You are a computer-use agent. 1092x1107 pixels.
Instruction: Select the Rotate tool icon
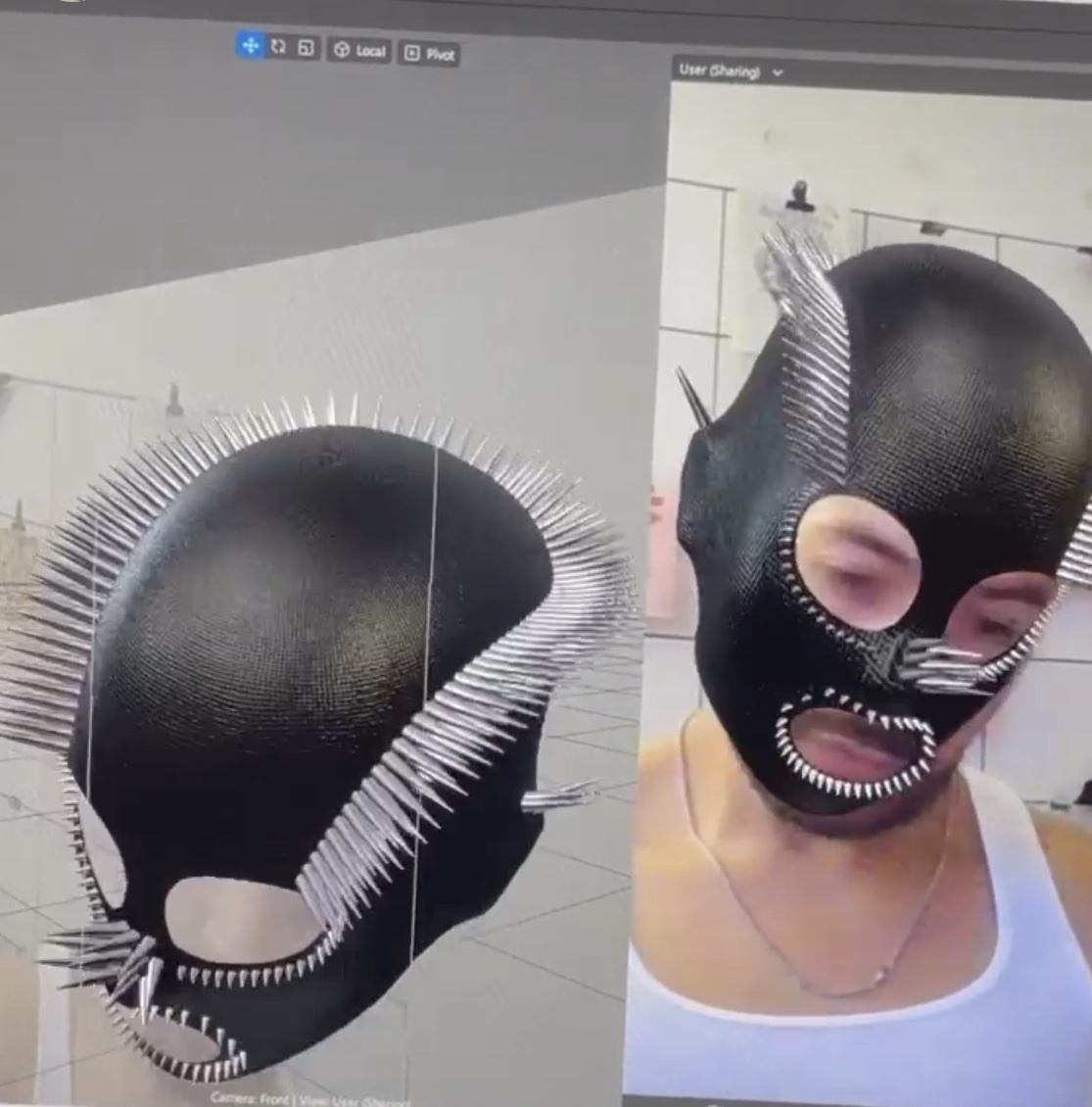coord(279,47)
